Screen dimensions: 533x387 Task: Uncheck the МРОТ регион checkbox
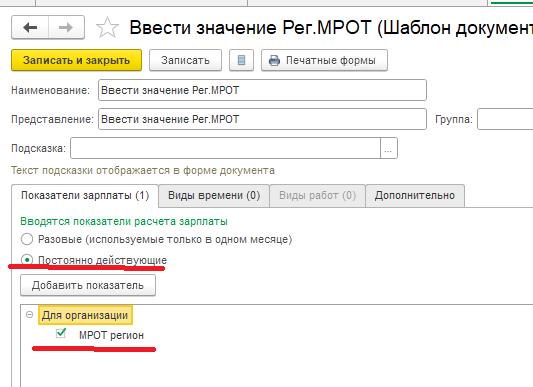point(61,333)
